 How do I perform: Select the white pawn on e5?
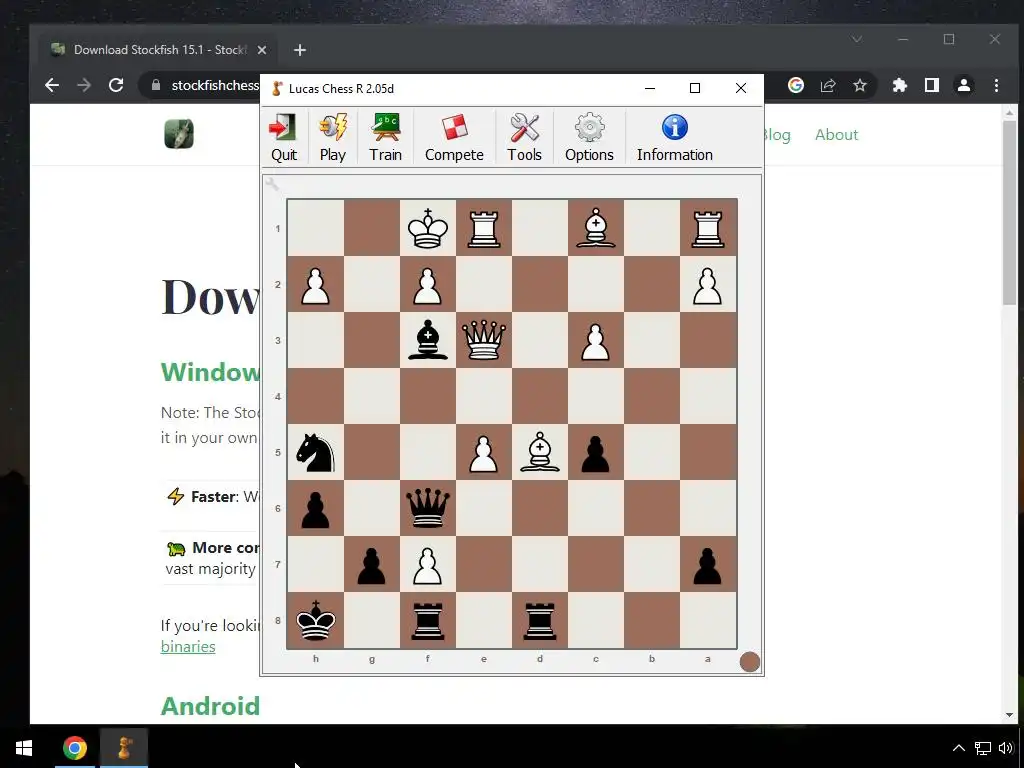[x=484, y=453]
